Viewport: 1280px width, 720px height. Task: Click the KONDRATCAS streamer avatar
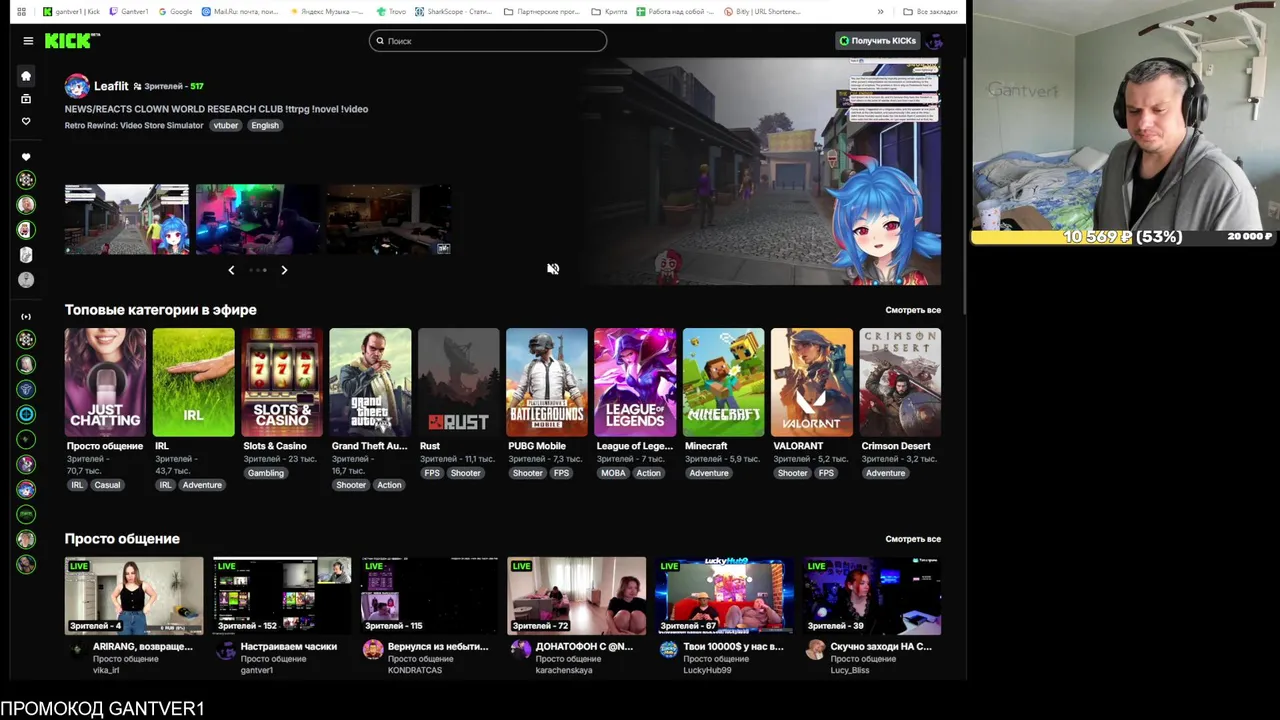click(373, 649)
